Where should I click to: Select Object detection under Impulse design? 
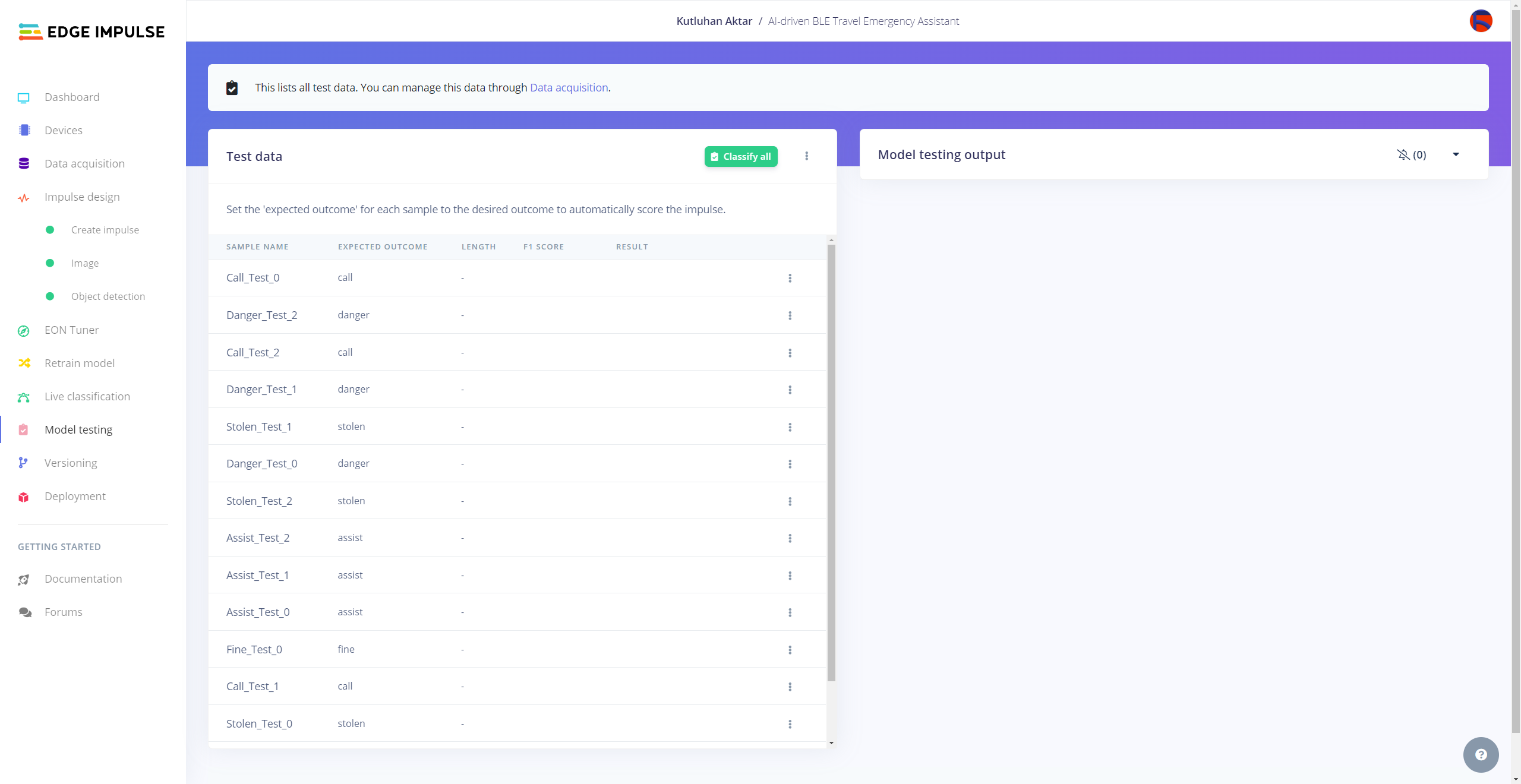pyautogui.click(x=108, y=296)
